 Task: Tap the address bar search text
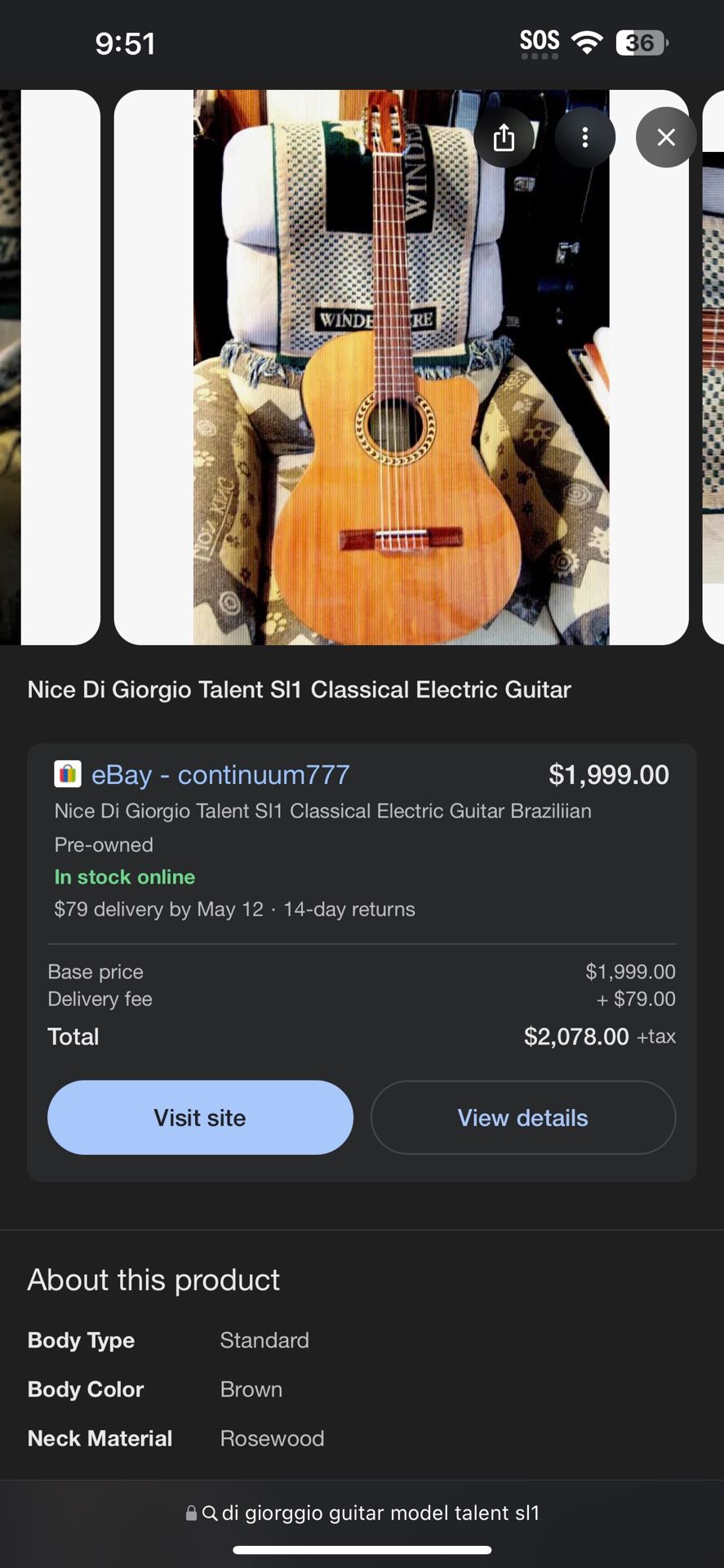[380, 1513]
